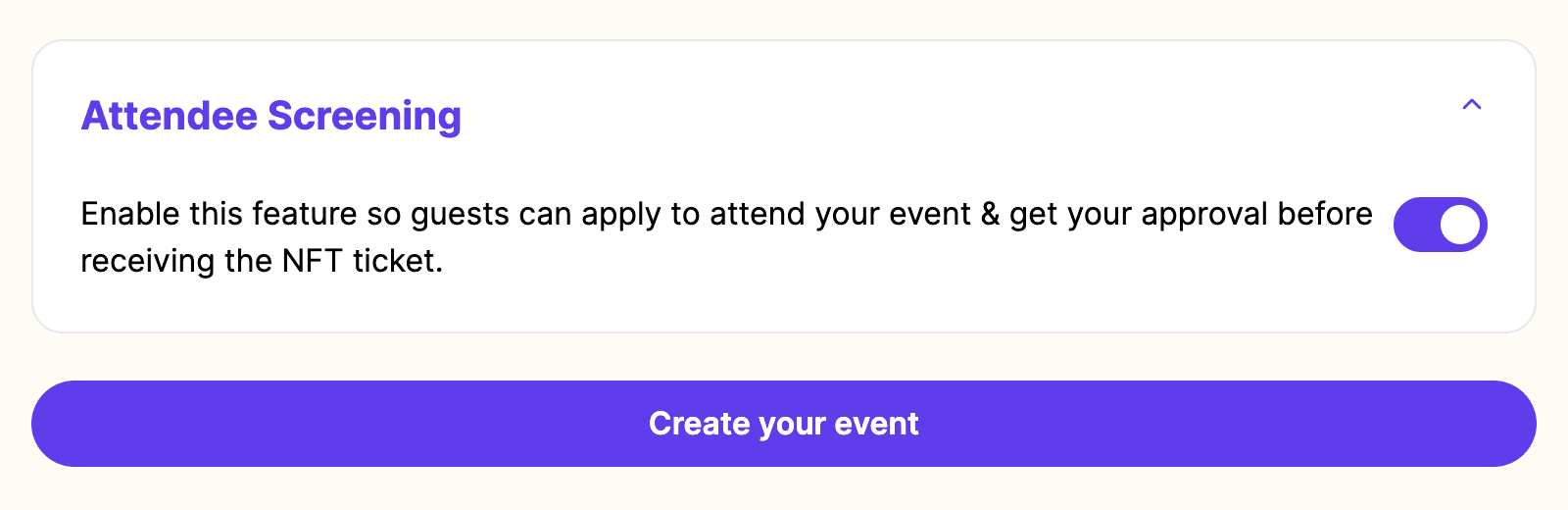Click the upward chevron icon

click(1471, 104)
